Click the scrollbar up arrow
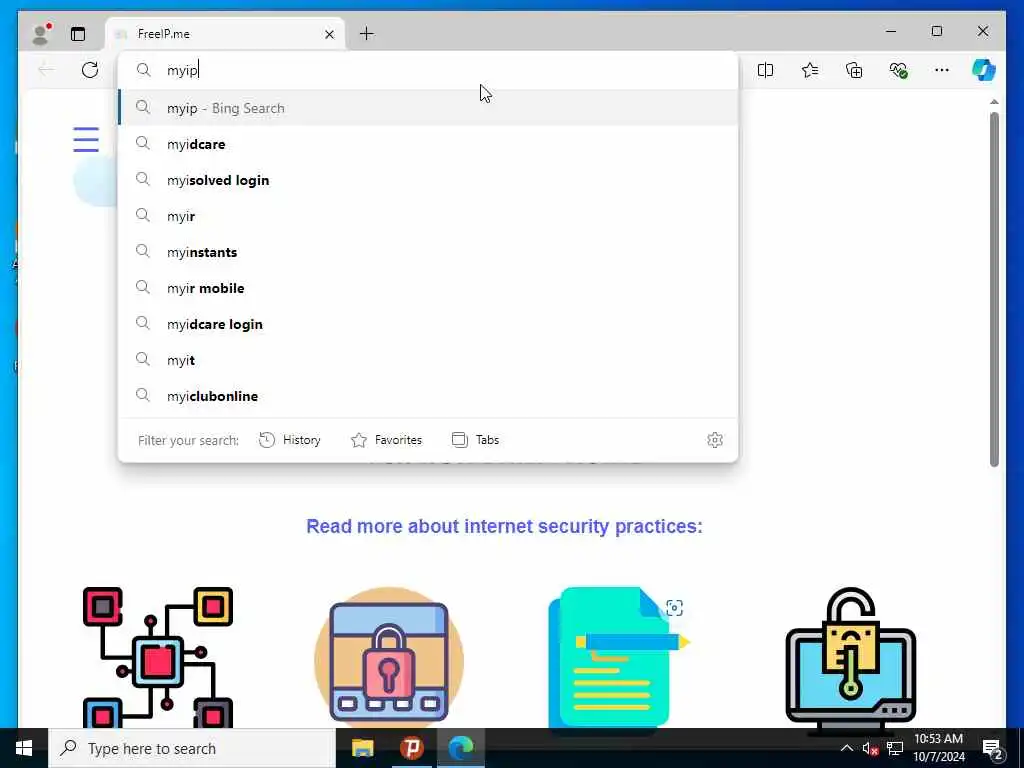The image size is (1024, 768). (994, 102)
